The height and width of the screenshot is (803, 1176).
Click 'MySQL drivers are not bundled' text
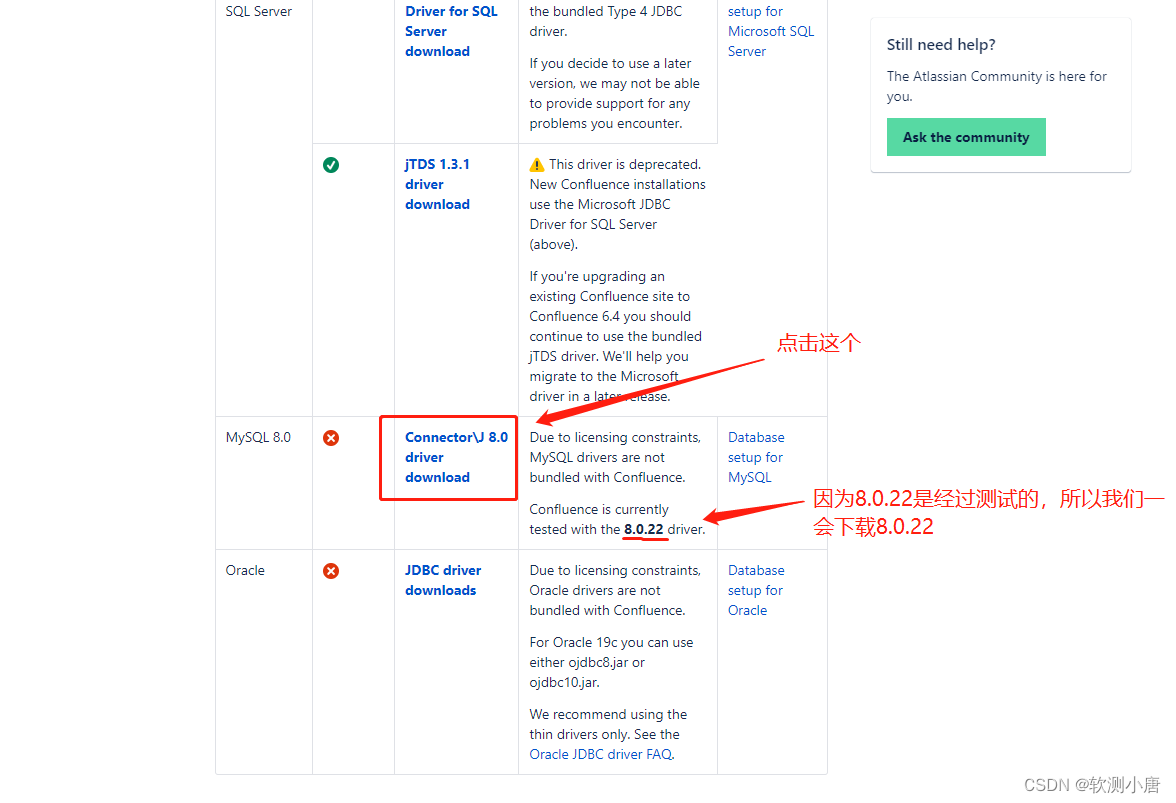coord(607,467)
